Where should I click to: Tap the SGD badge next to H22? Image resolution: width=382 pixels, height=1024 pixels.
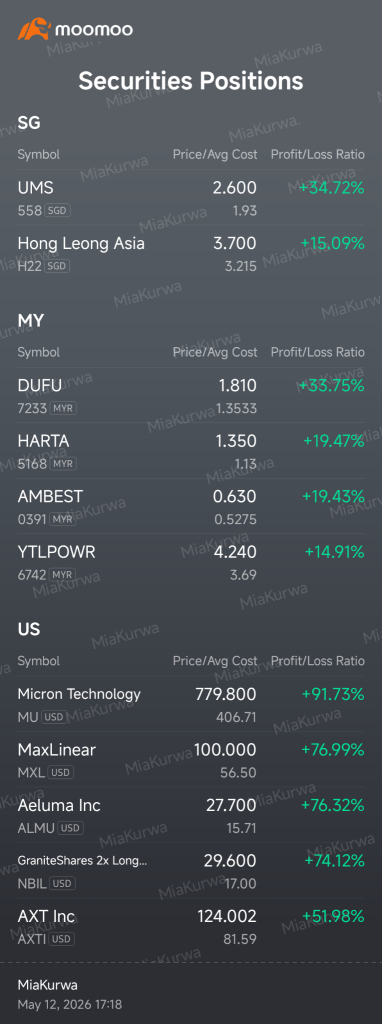tap(57, 266)
